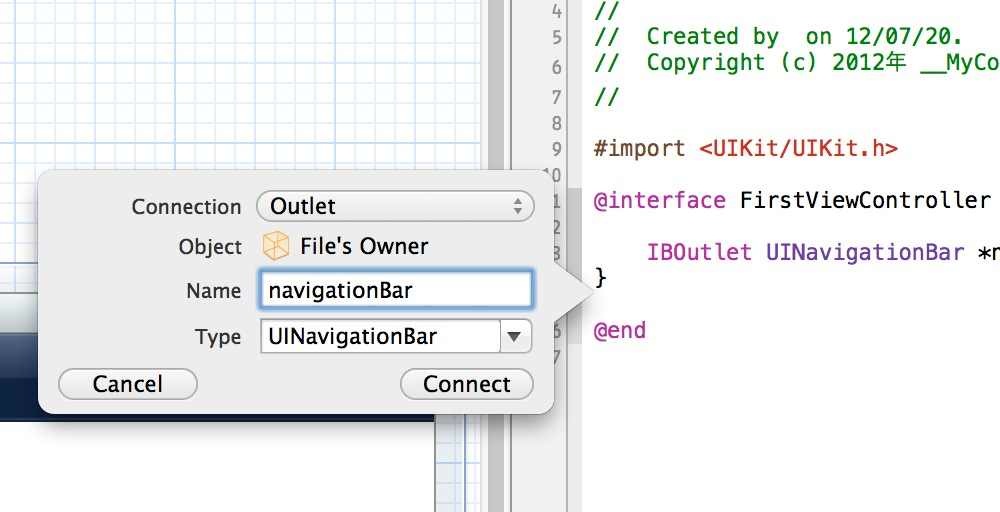Click the Type field showing UINavigationBar
Viewport: 1000px width, 512px height.
pyautogui.click(x=380, y=337)
